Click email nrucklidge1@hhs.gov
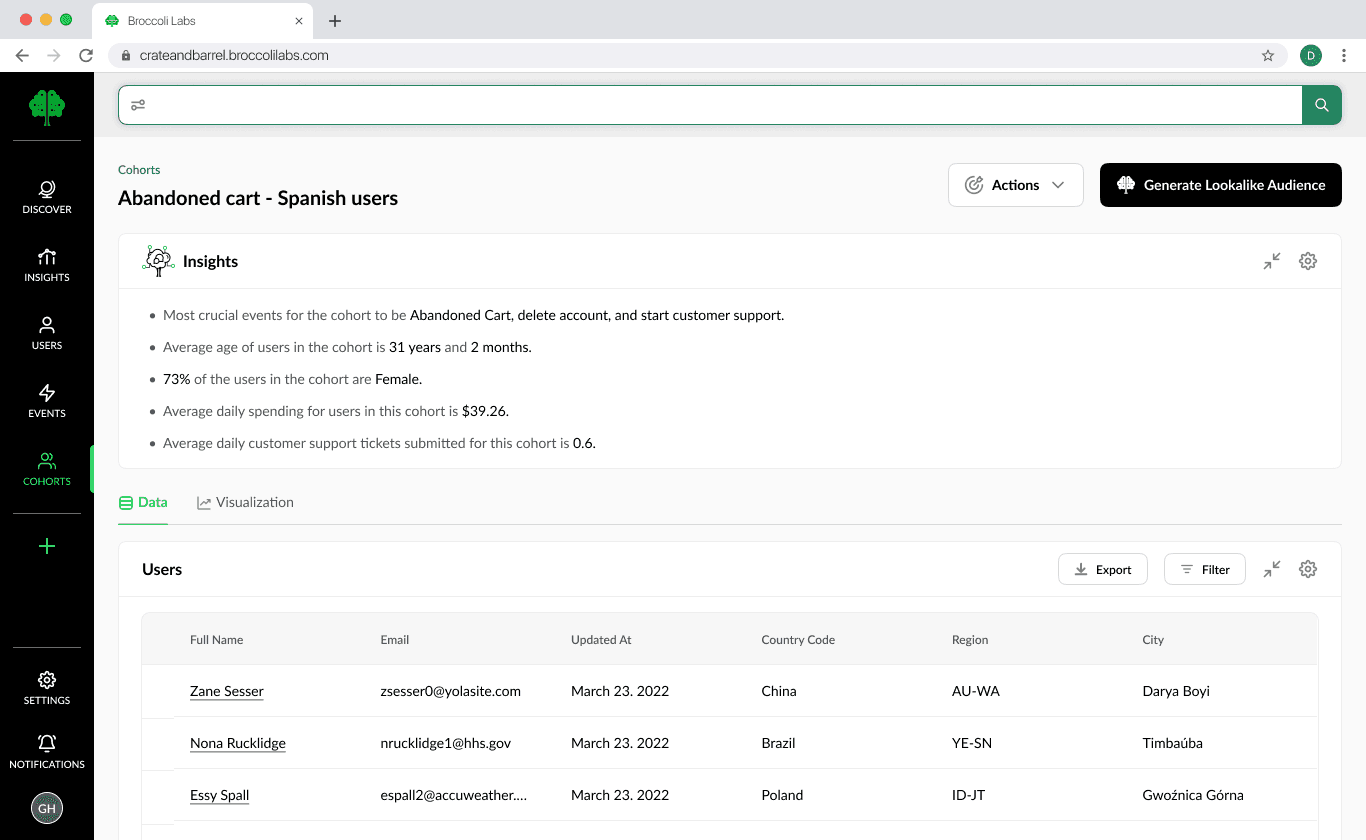The height and width of the screenshot is (840, 1366). pyautogui.click(x=446, y=743)
